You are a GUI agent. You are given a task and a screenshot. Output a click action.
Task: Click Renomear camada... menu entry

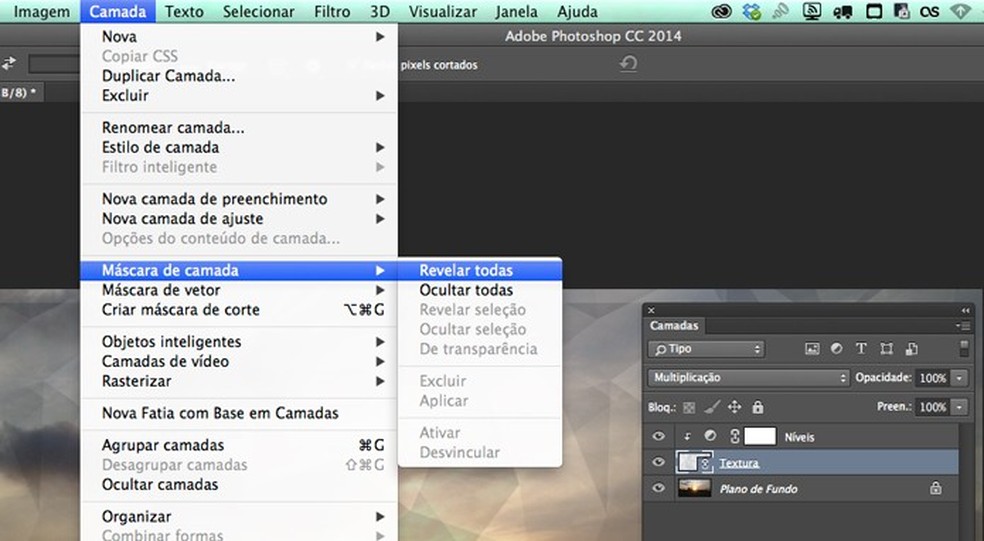click(239, 127)
